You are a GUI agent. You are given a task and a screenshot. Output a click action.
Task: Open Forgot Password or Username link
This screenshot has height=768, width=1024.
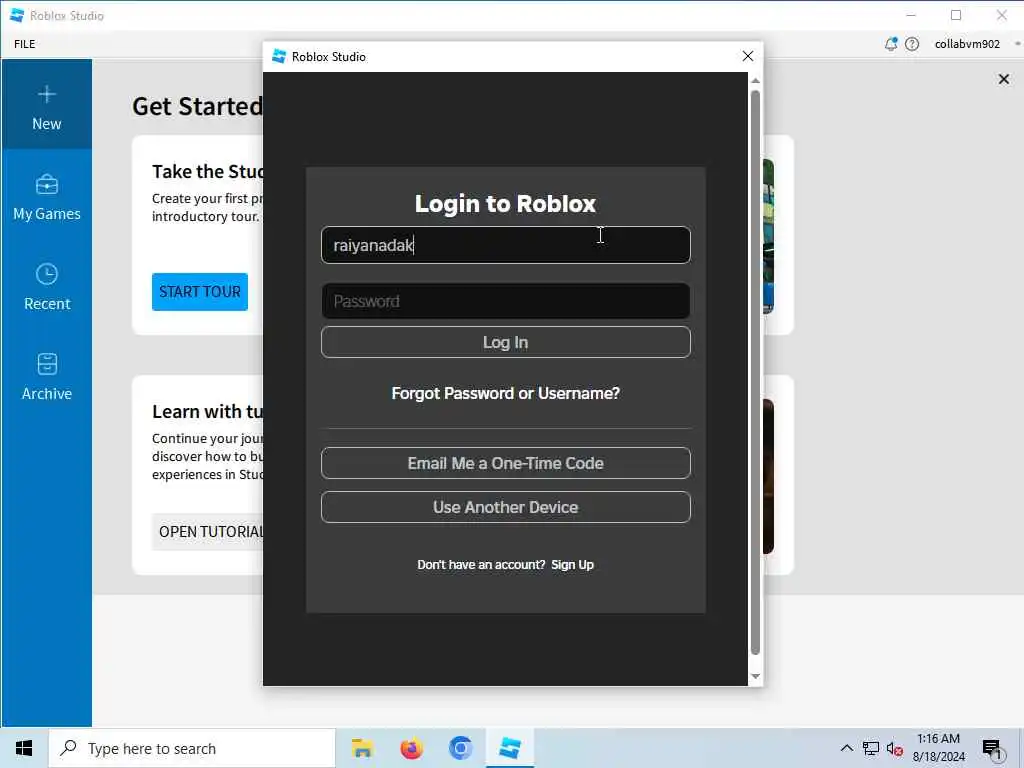click(505, 393)
